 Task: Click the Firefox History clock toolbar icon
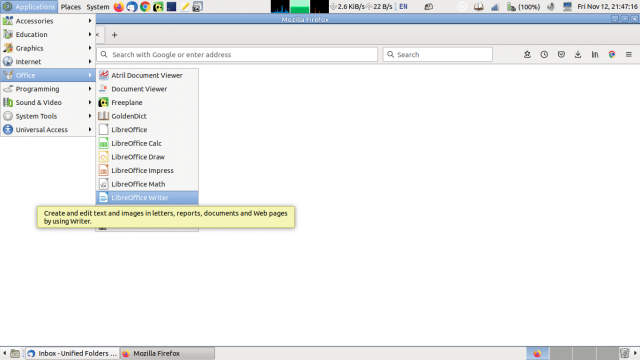coord(544,54)
